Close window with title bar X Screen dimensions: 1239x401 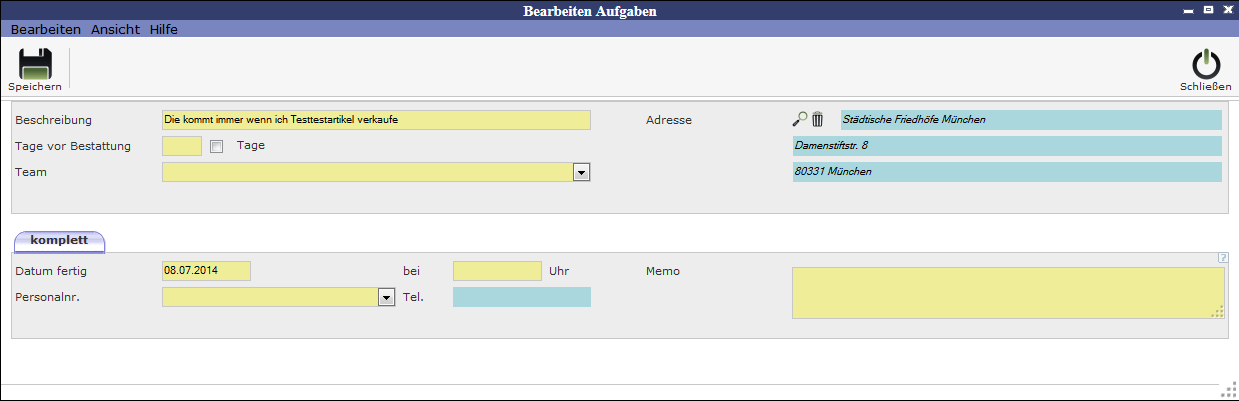point(1227,9)
